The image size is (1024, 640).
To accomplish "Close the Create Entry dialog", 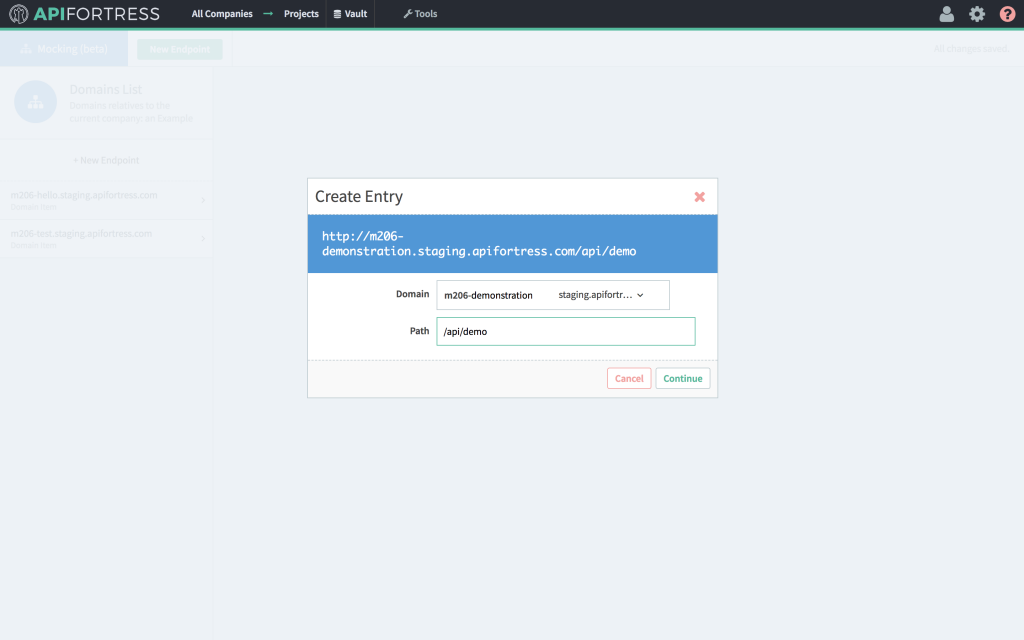I will pyautogui.click(x=699, y=196).
